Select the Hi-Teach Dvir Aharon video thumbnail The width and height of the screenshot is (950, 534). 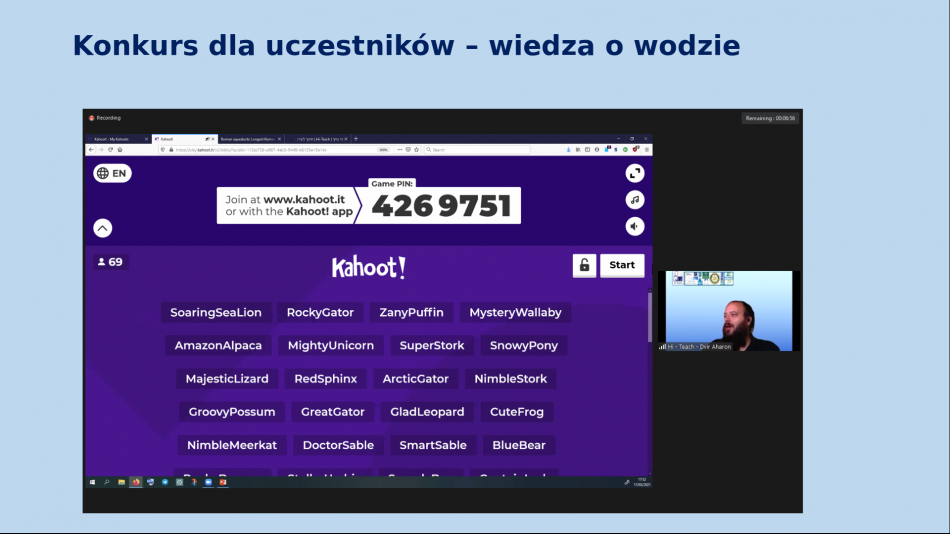pyautogui.click(x=729, y=311)
